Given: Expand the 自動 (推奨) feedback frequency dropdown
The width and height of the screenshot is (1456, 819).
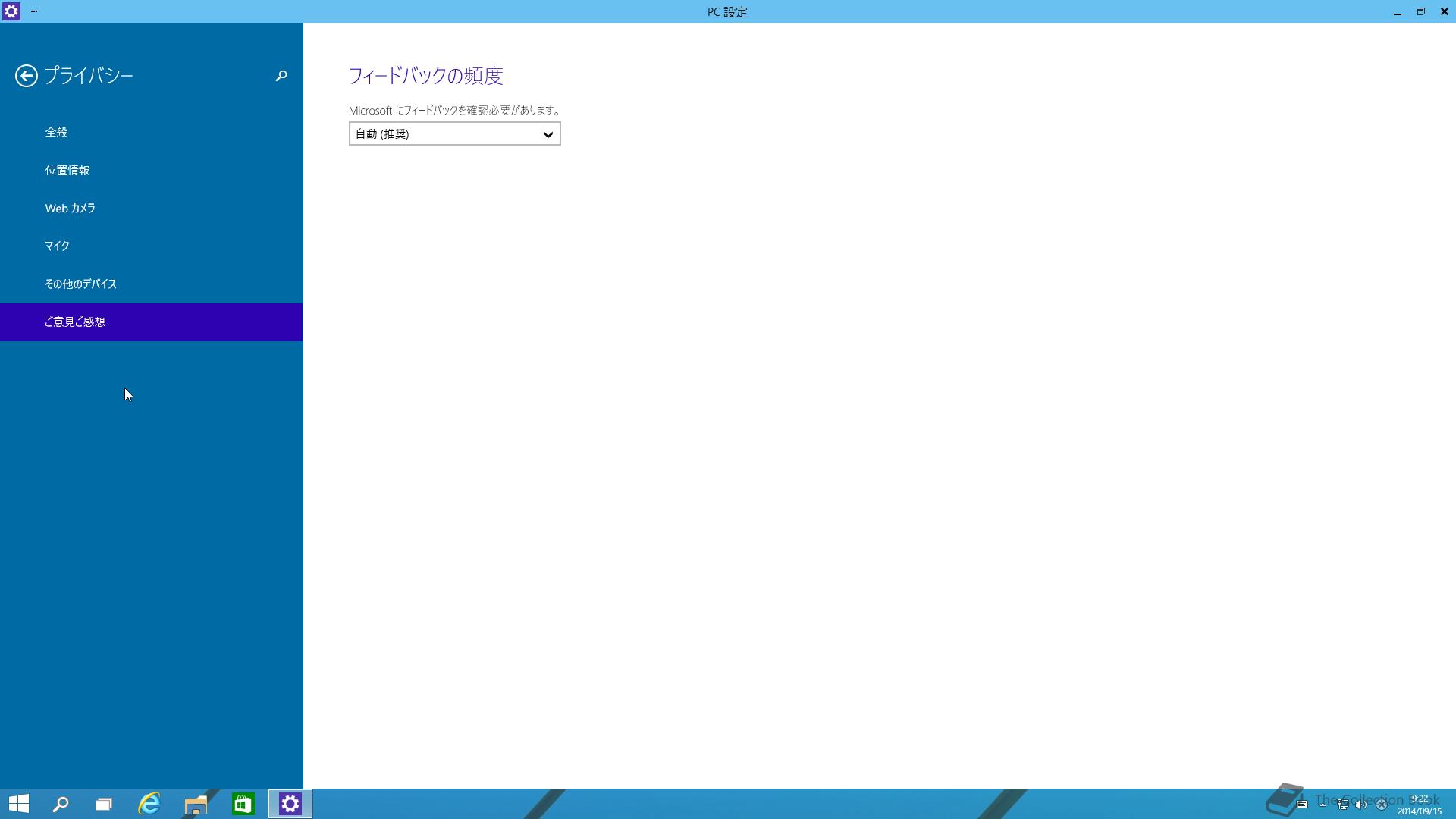Looking at the screenshot, I should 454,133.
